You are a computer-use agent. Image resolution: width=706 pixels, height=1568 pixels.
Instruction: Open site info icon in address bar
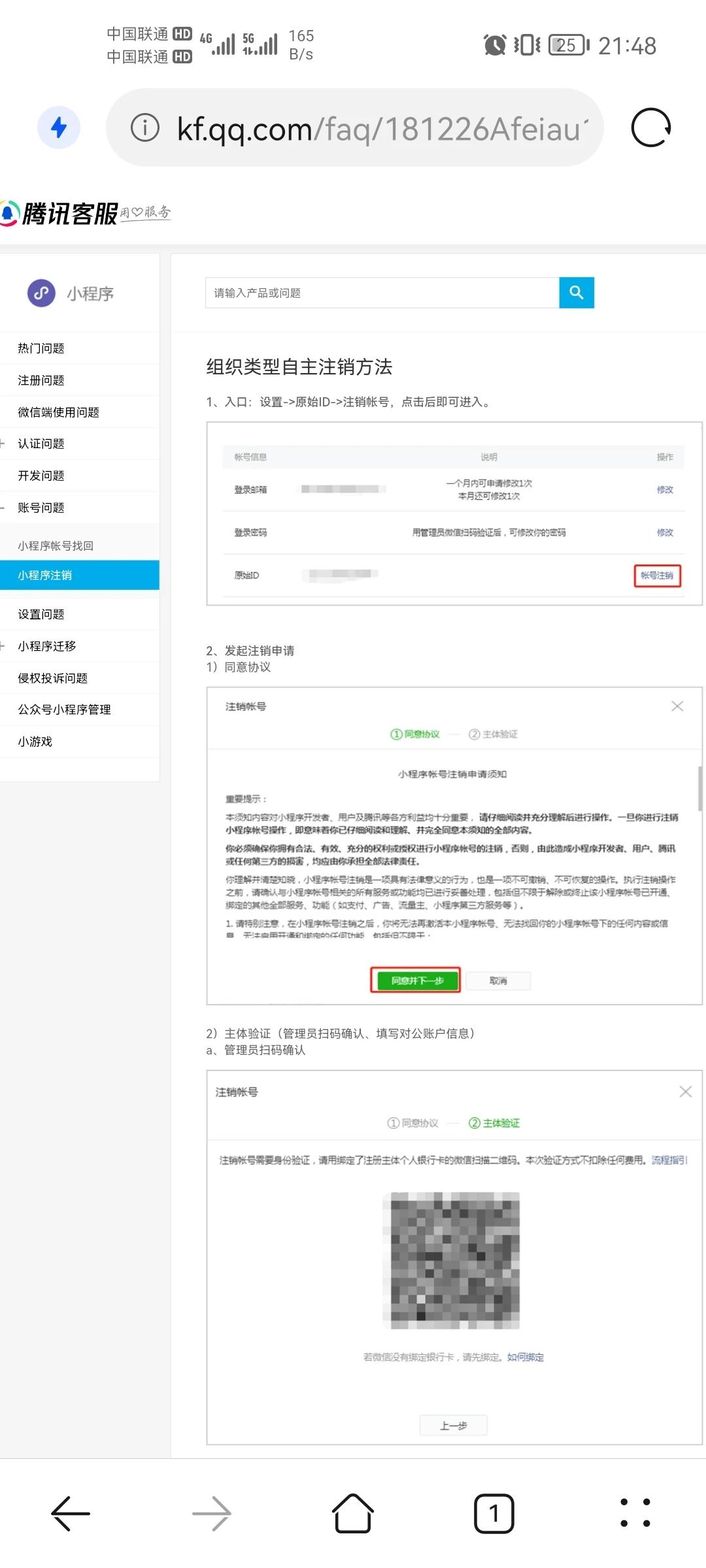[145, 127]
